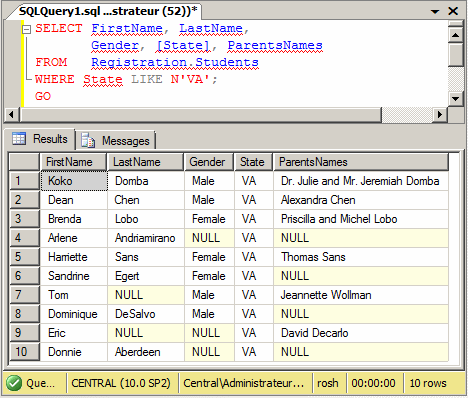Select the LastName column header
Viewport: 468px width, 398px height.
point(145,162)
